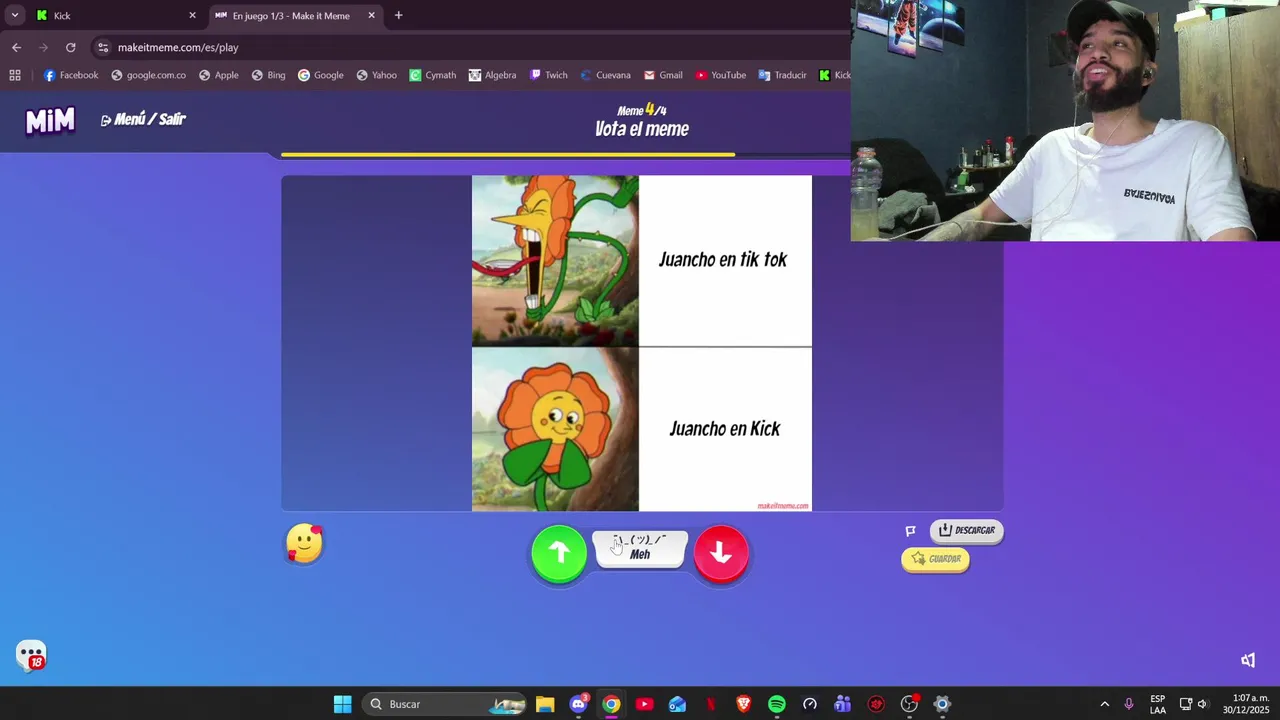Show hidden system tray icons

coord(1105,704)
